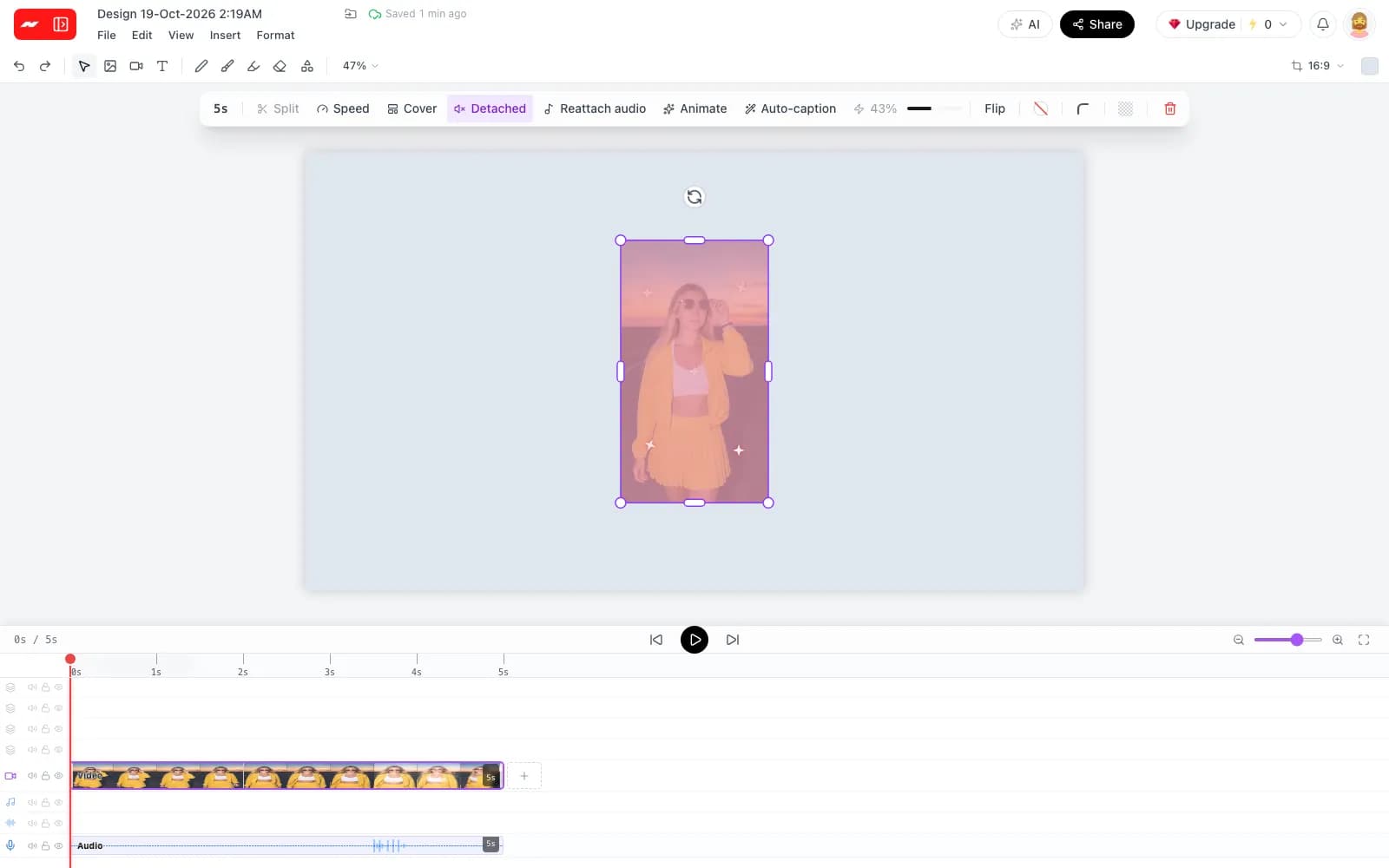This screenshot has height=868, width=1389.
Task: Pick the brush drawing tool
Action: (x=227, y=66)
